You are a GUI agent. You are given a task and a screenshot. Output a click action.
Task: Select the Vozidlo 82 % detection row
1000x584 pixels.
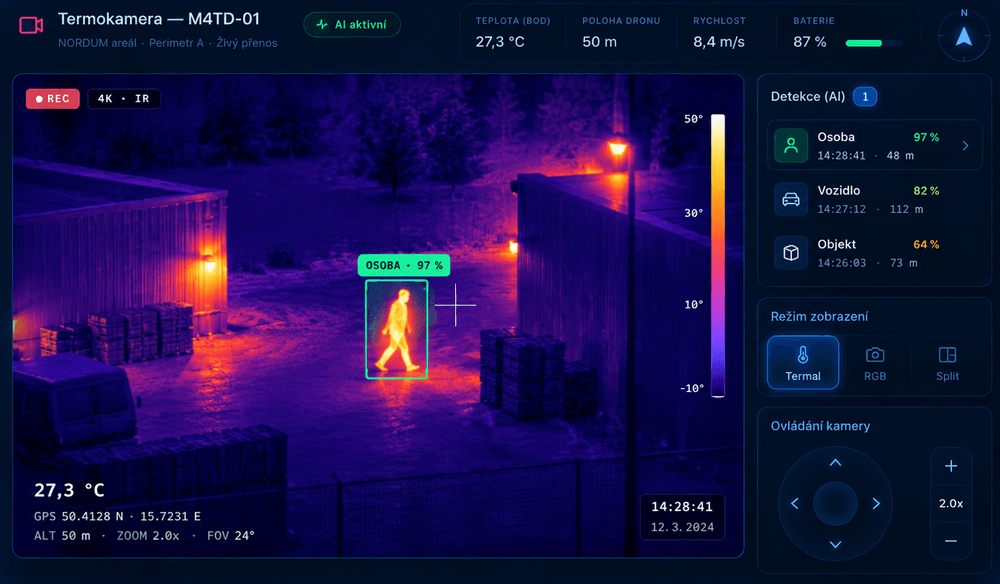pyautogui.click(x=875, y=200)
